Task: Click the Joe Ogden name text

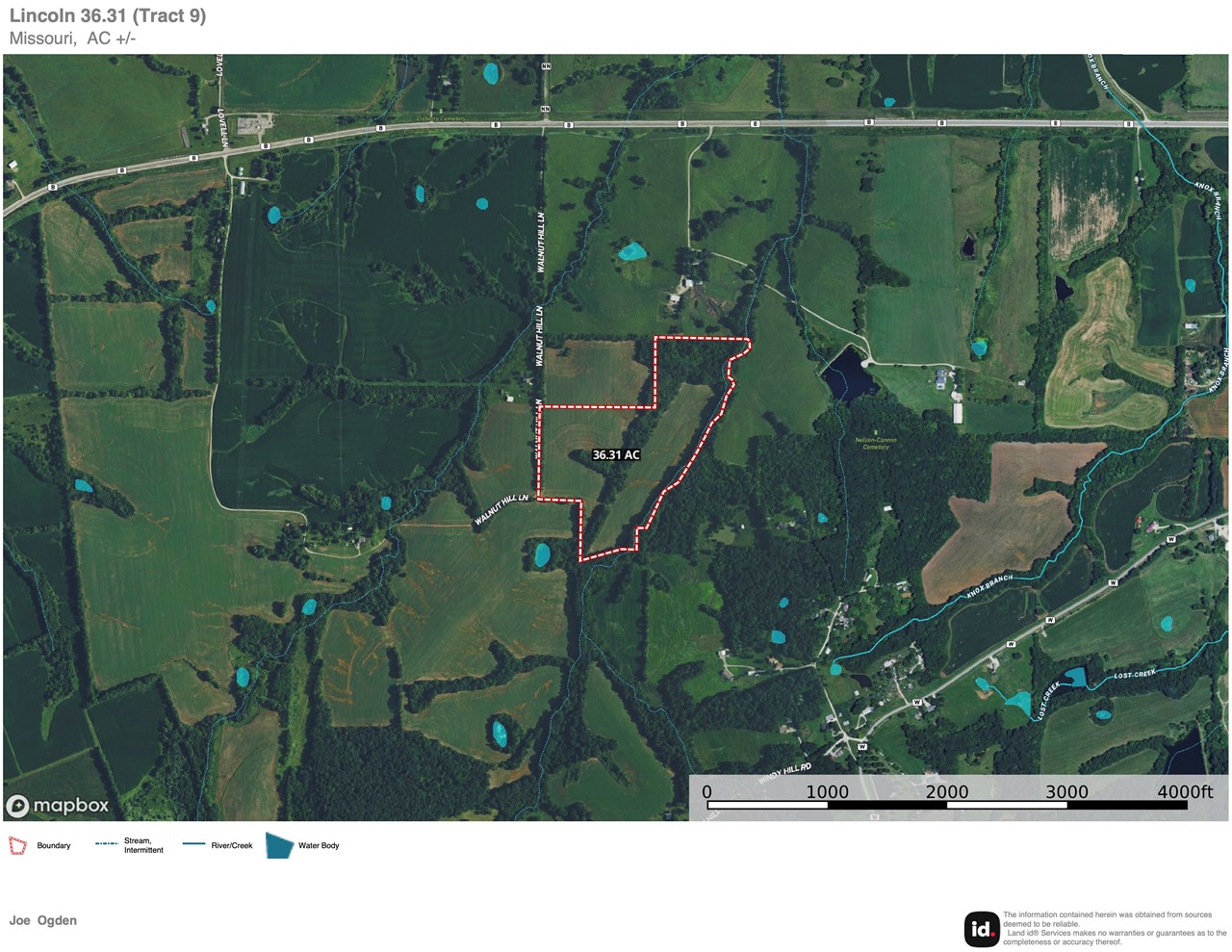Action: click(43, 920)
